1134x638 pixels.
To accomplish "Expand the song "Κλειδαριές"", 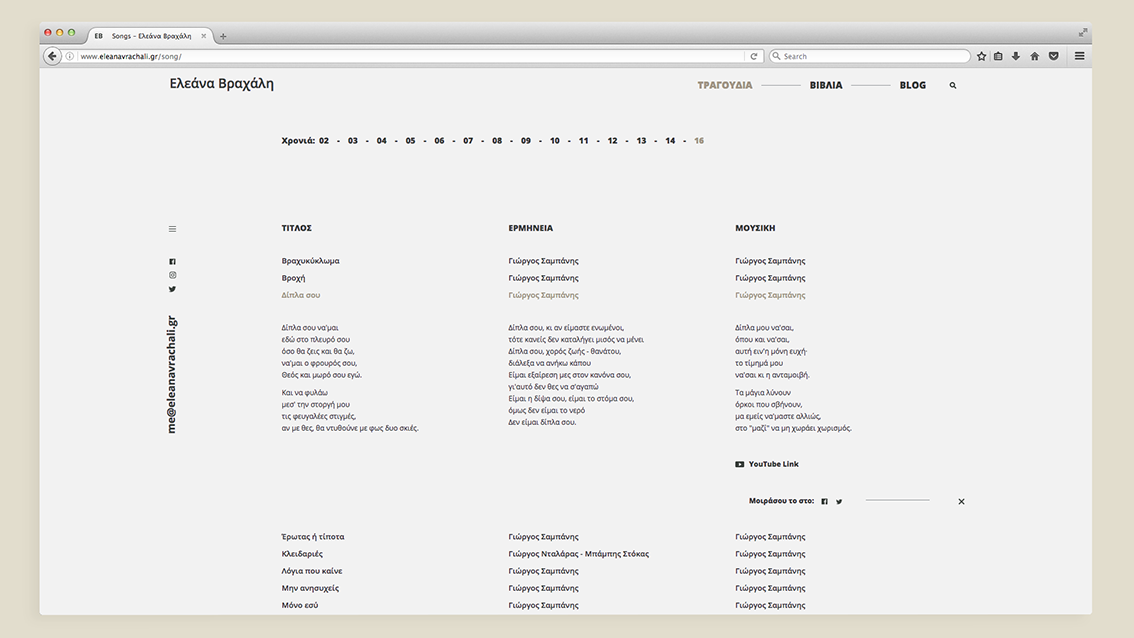I will coord(302,554).
